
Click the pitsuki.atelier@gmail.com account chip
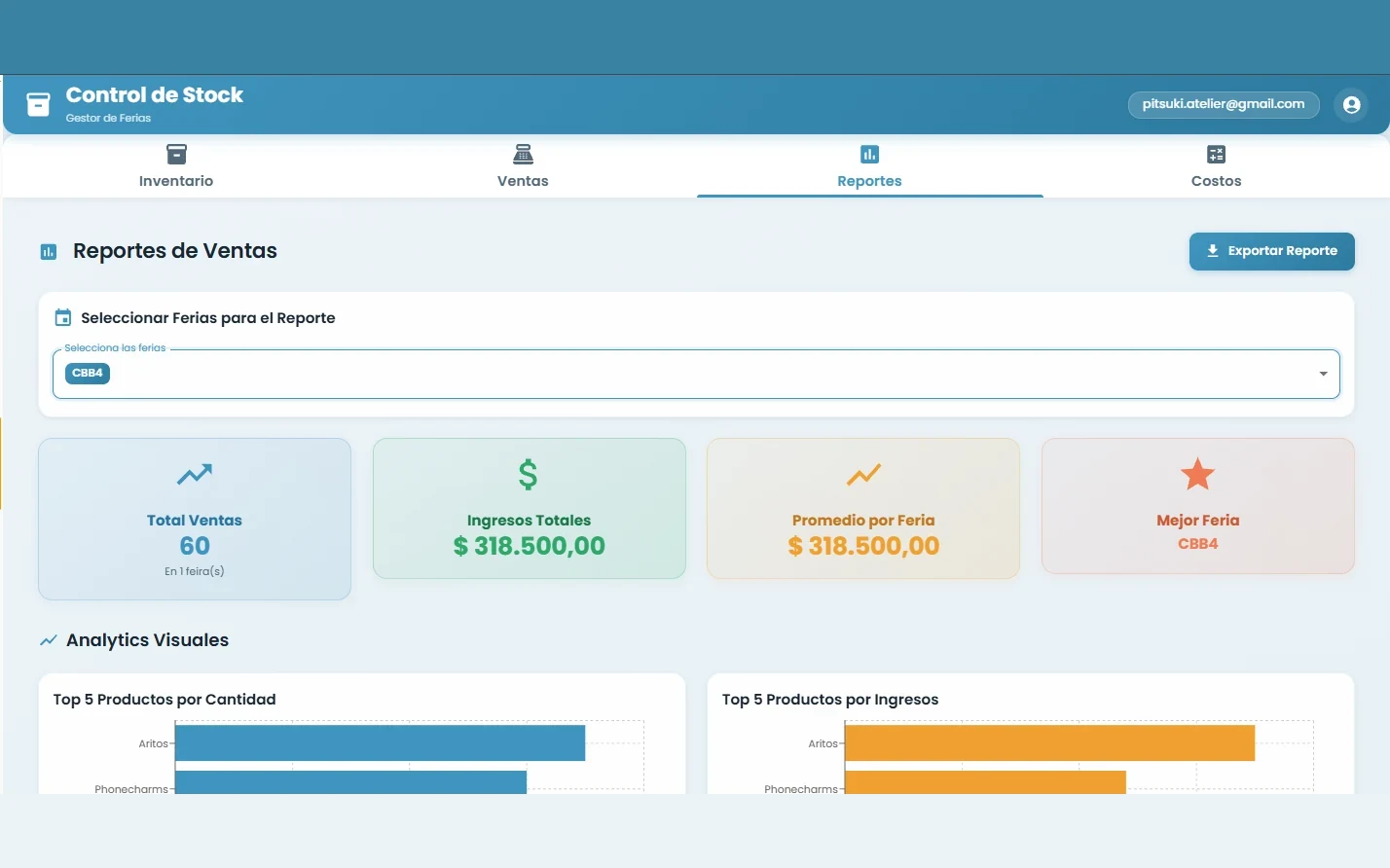[1224, 104]
